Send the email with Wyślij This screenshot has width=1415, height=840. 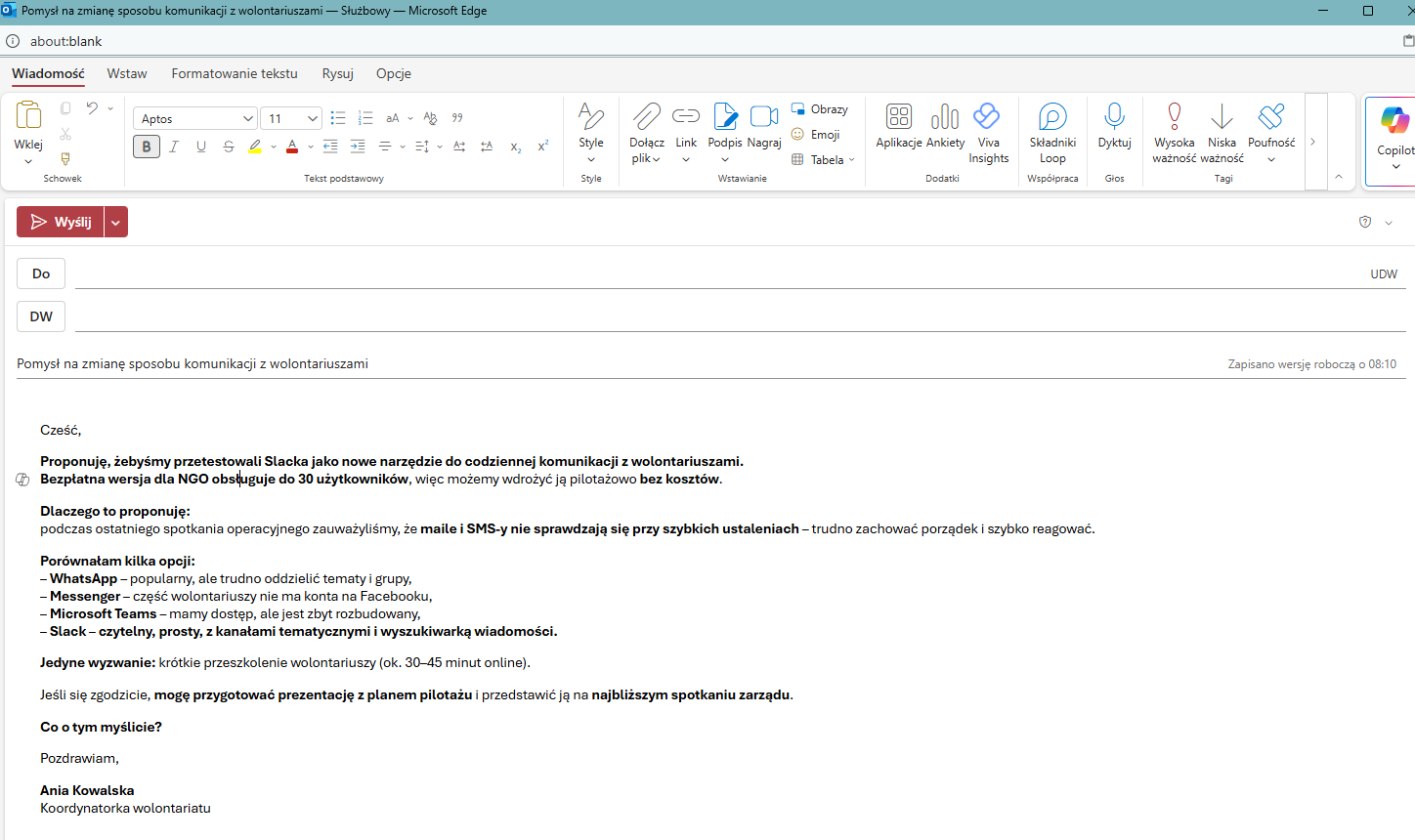(x=61, y=223)
